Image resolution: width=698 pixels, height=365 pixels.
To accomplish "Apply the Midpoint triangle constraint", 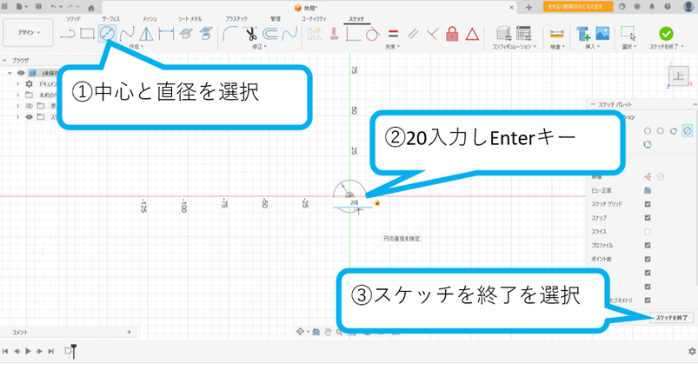I will [x=472, y=34].
